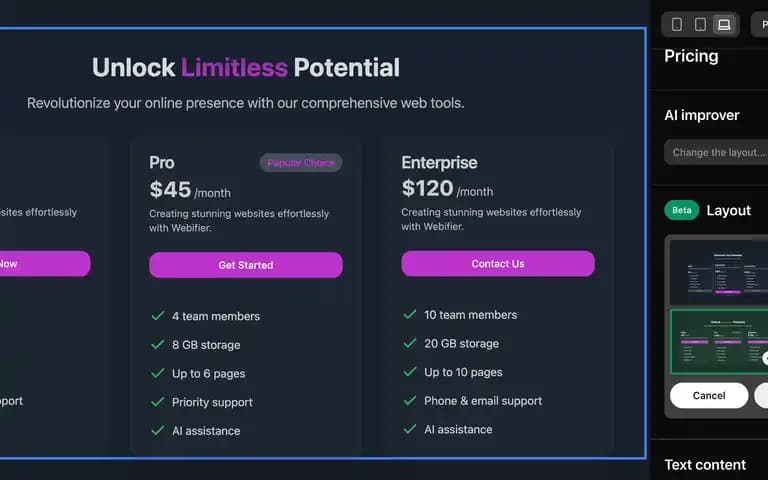Click checkmark beside 20 GB storage
The width and height of the screenshot is (768, 480).
[410, 343]
